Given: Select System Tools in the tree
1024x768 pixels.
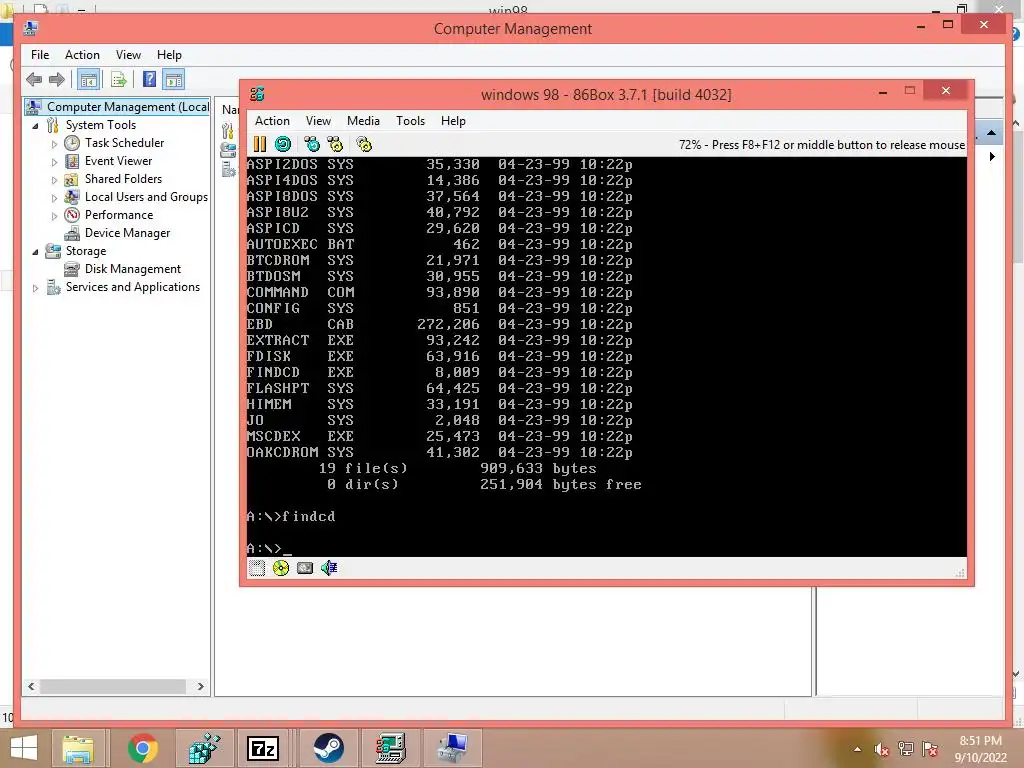Looking at the screenshot, I should tap(101, 125).
